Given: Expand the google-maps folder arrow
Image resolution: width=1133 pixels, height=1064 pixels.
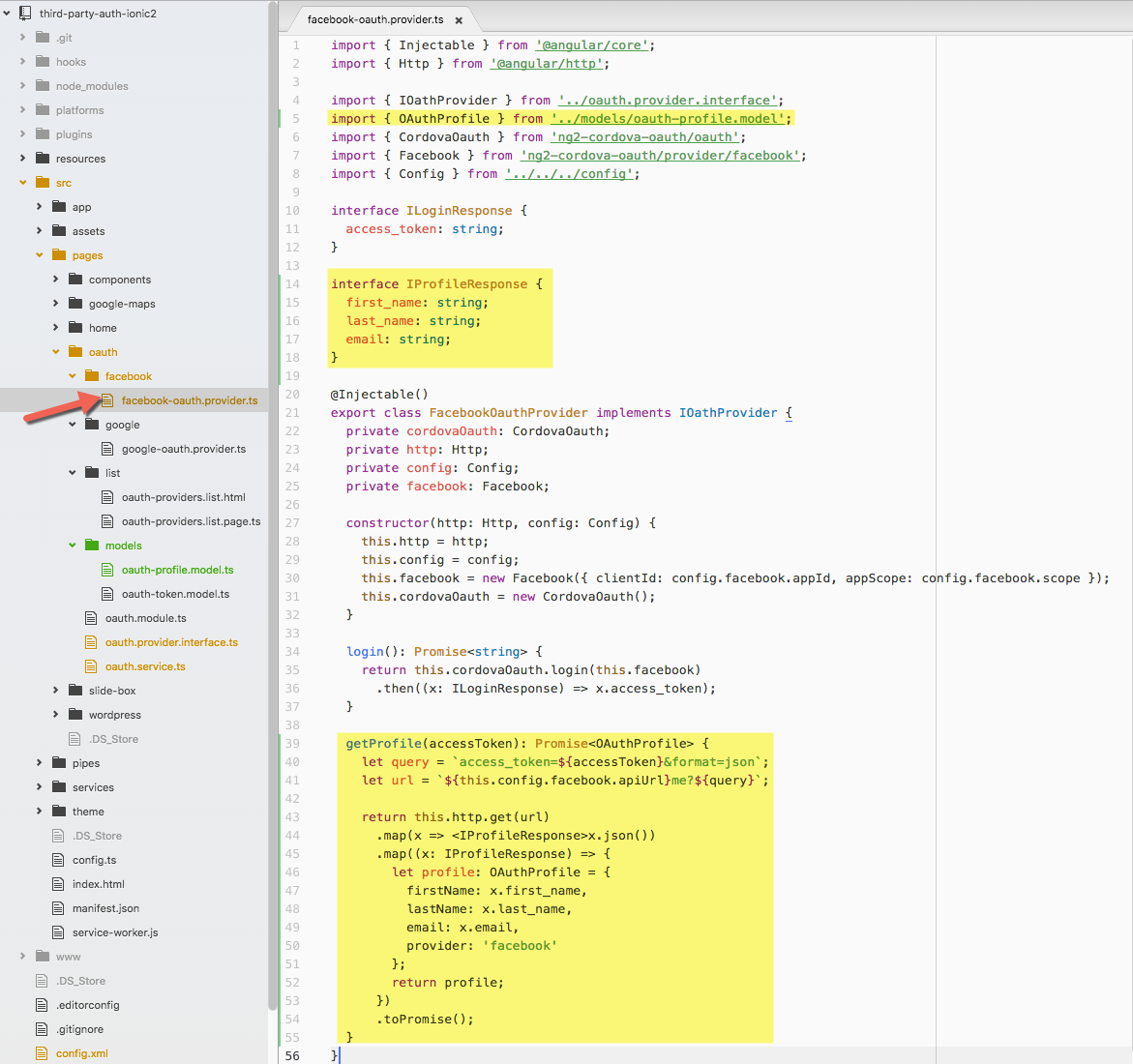Looking at the screenshot, I should coord(56,304).
